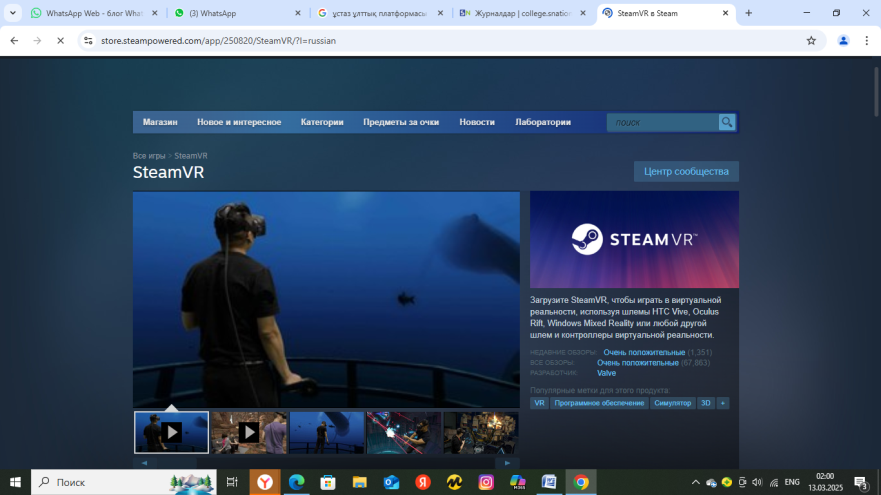Close the SteamVR в Steam tab

(725, 13)
